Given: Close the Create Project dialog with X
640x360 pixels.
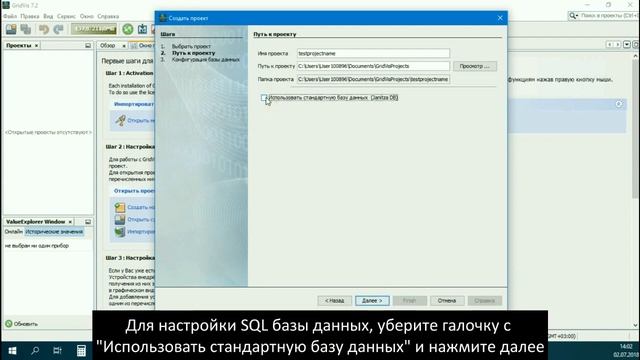Looking at the screenshot, I should pos(500,18).
